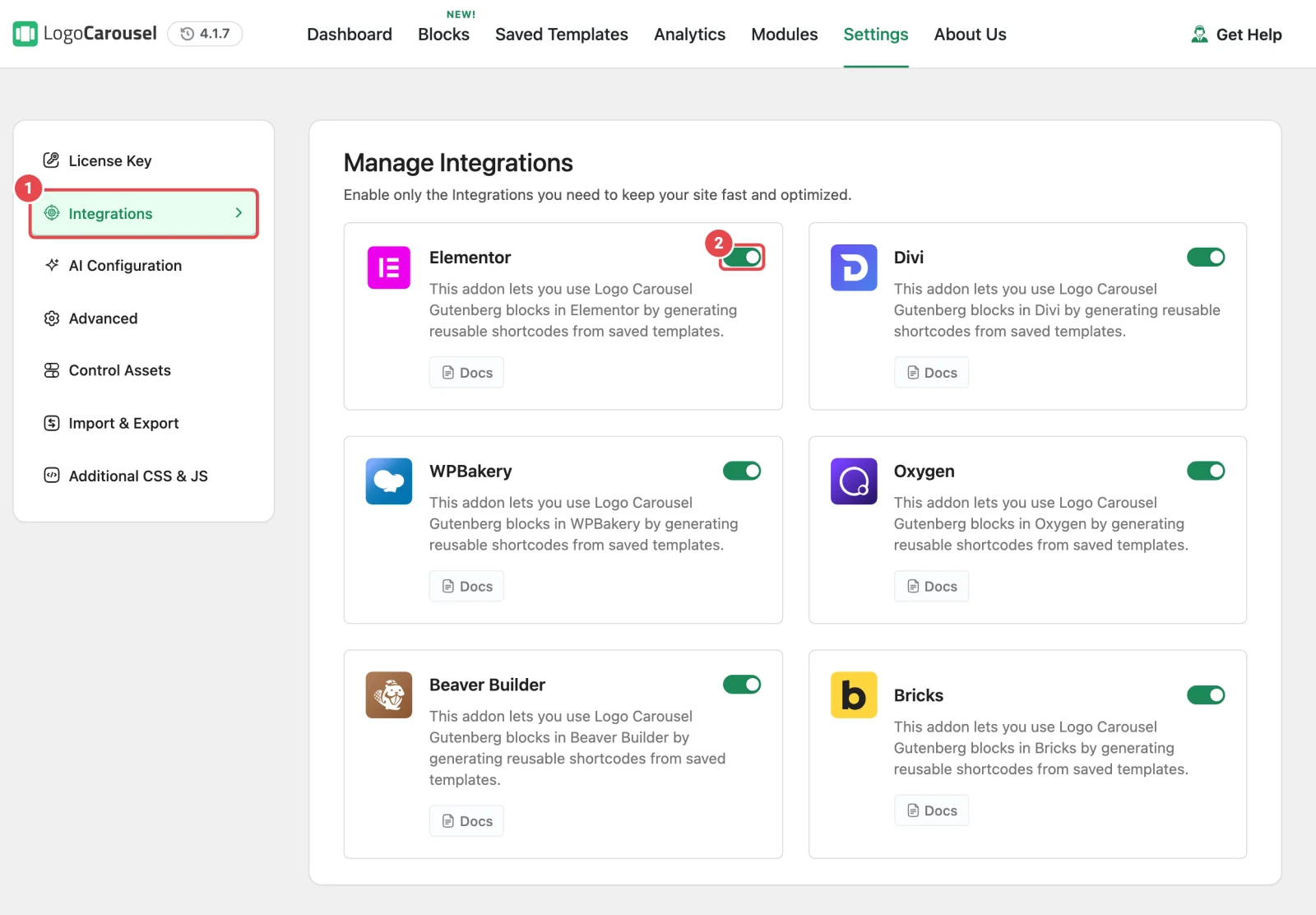The width and height of the screenshot is (1316, 915).
Task: Go to the Blocks tab
Action: pyautogui.click(x=443, y=35)
